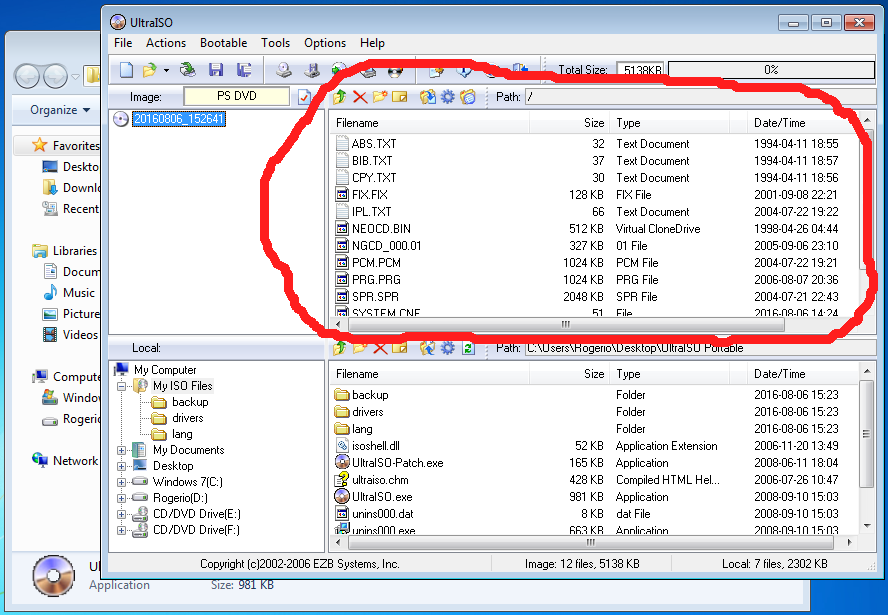Sort image files by Size column header

594,123
